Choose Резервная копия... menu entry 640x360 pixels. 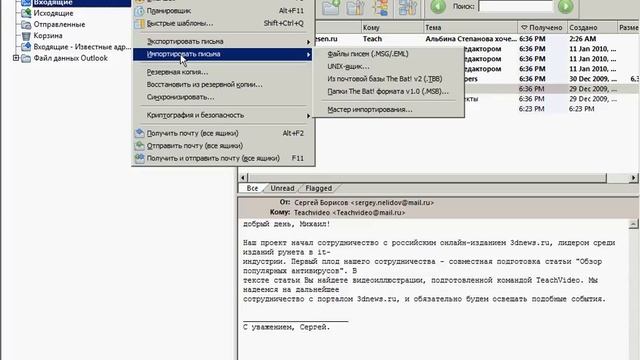point(224,72)
